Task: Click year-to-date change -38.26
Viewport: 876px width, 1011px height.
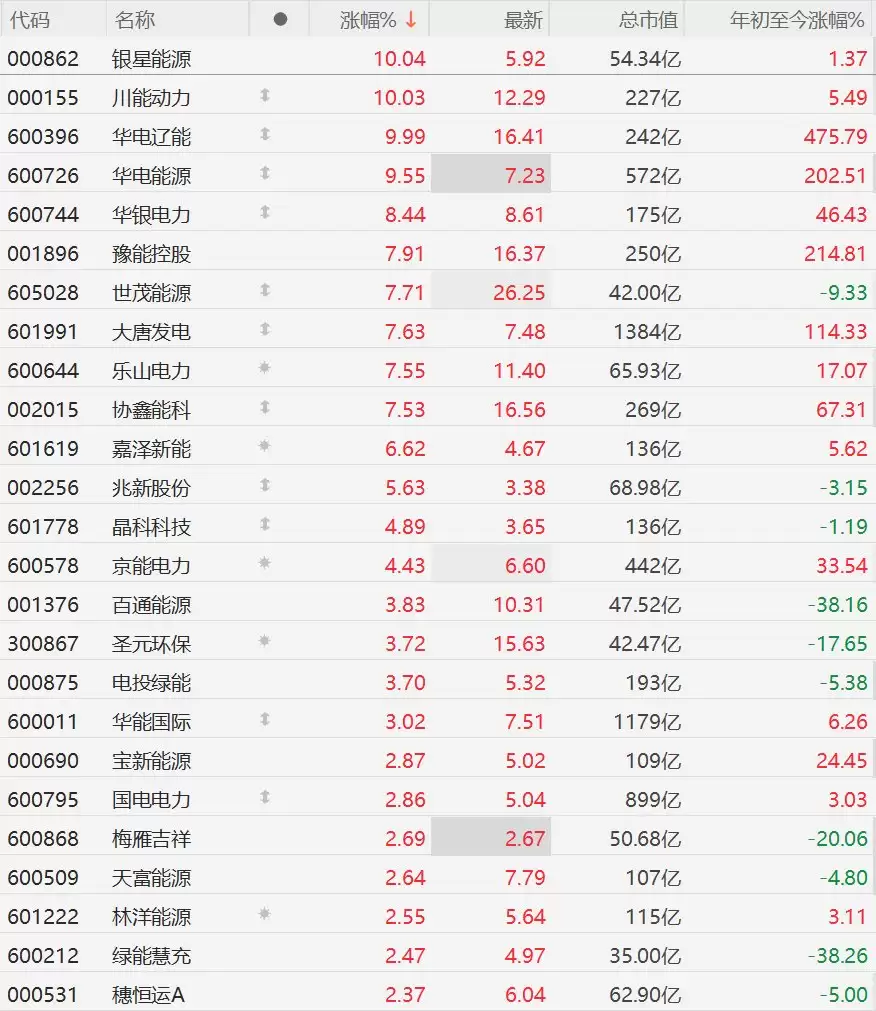Action: pyautogui.click(x=837, y=956)
